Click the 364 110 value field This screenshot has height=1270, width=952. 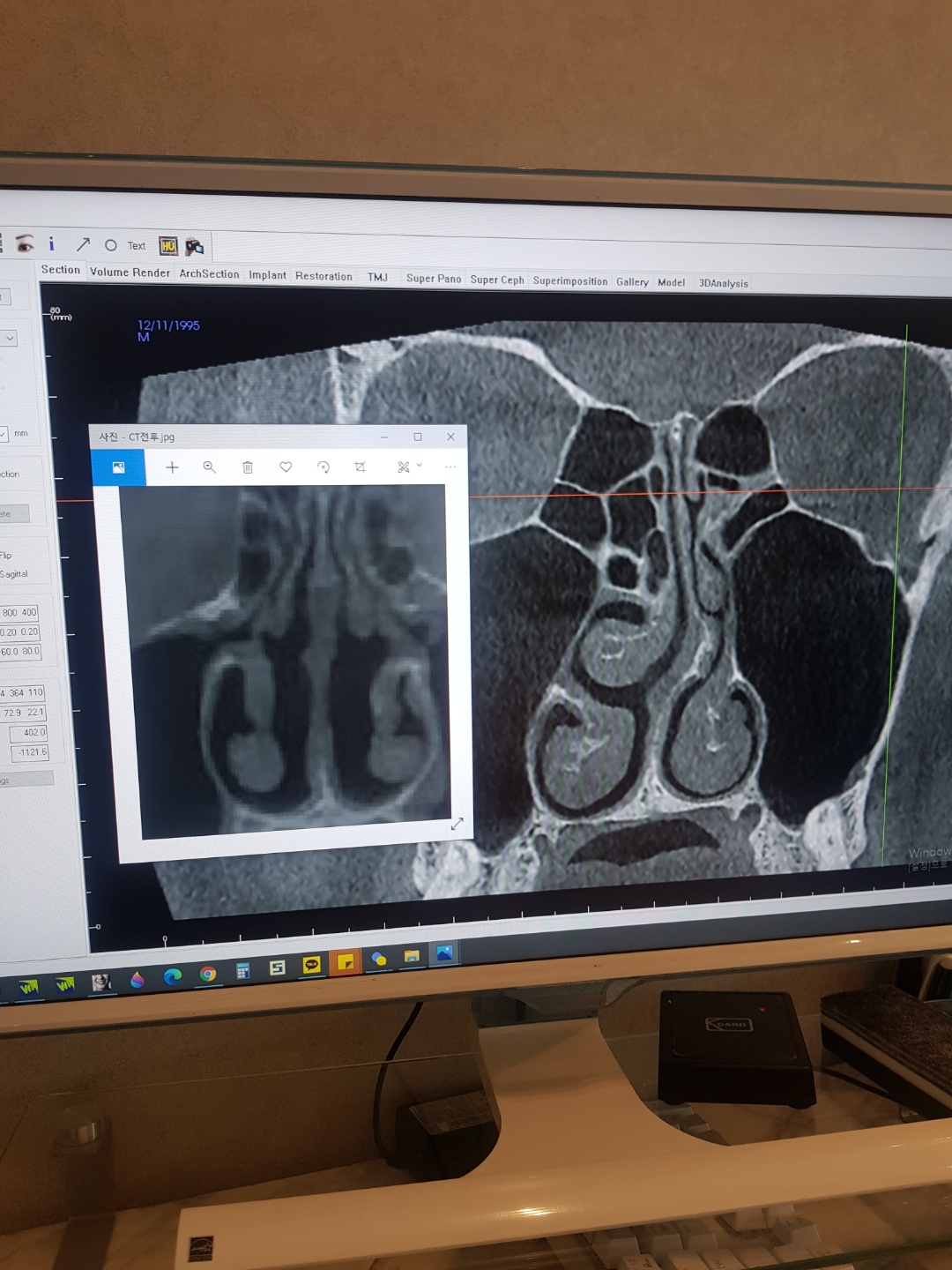(22, 693)
